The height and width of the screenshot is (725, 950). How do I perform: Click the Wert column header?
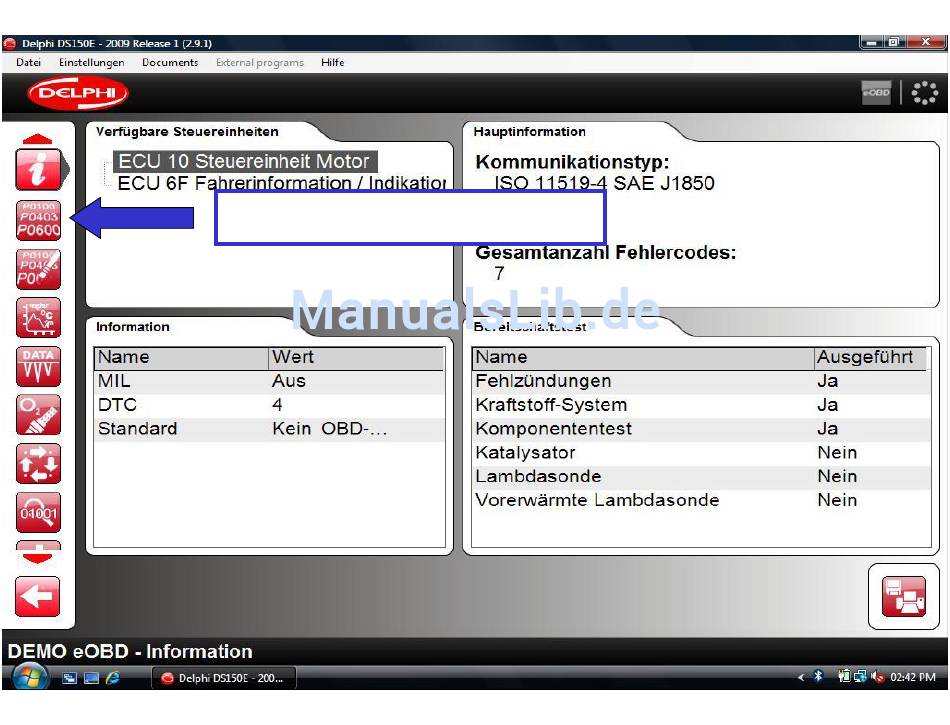(x=356, y=357)
